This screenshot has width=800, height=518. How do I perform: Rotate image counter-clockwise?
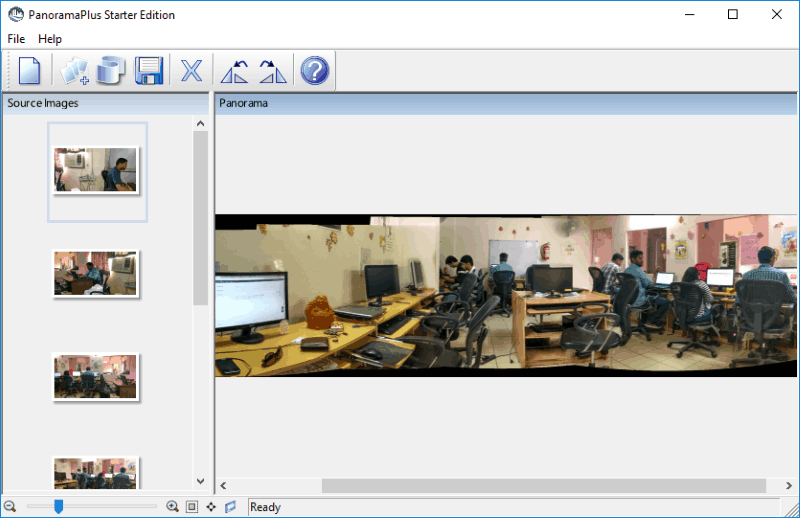[x=235, y=71]
